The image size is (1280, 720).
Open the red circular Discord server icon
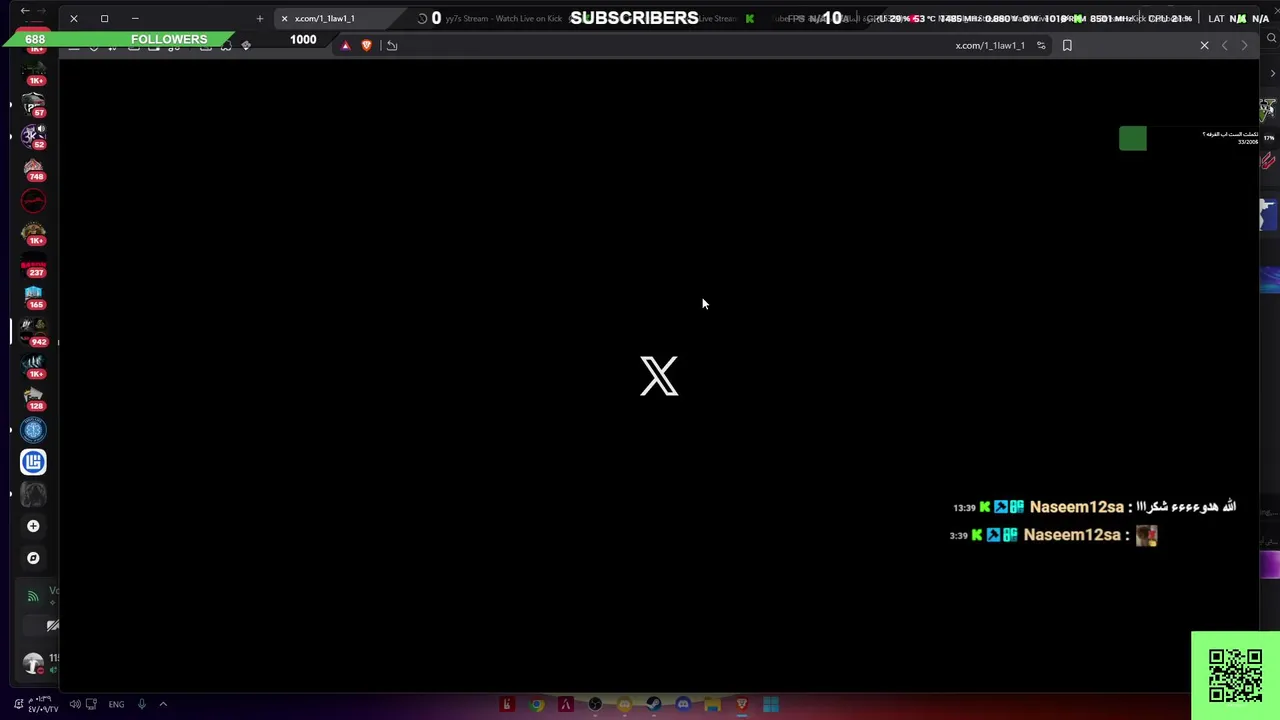pyautogui.click(x=33, y=201)
